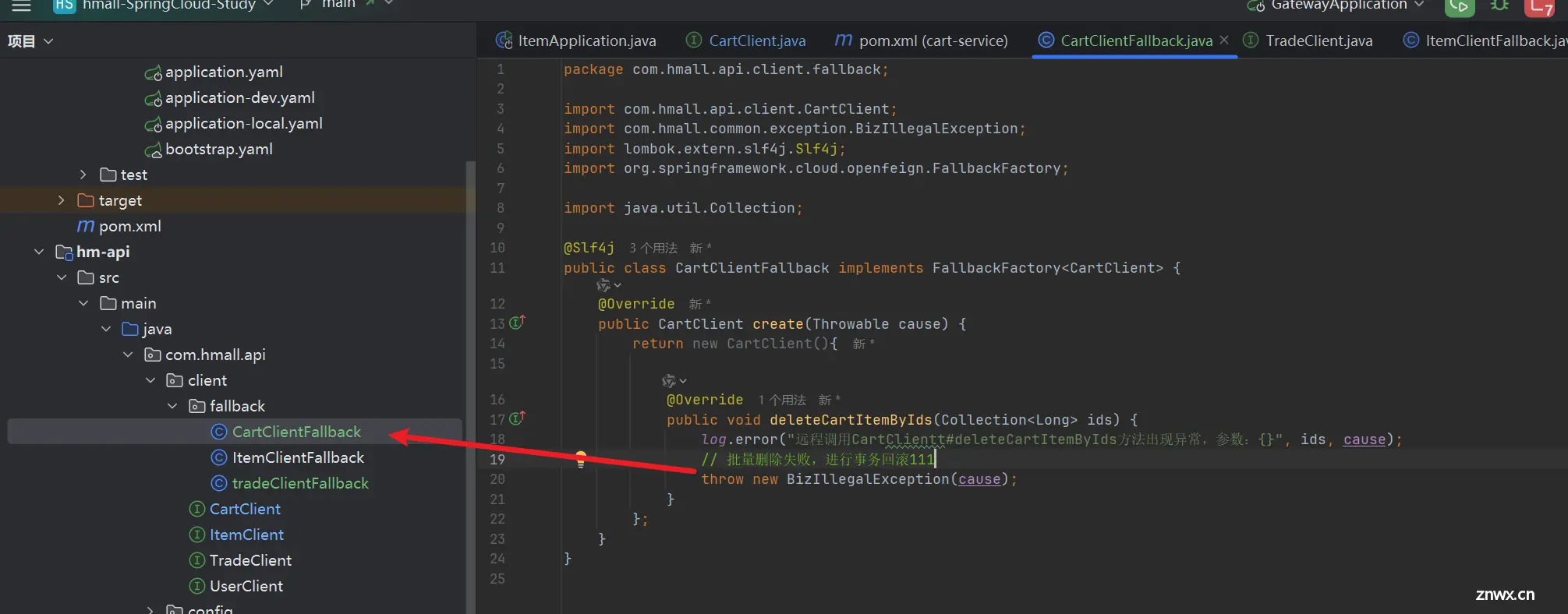Open application-dev.yaml file

[x=239, y=97]
